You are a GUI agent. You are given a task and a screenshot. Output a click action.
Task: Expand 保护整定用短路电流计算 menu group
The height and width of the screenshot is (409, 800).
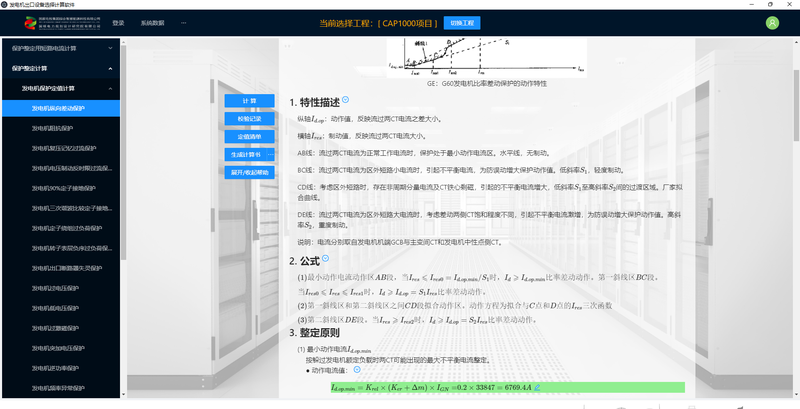61,48
